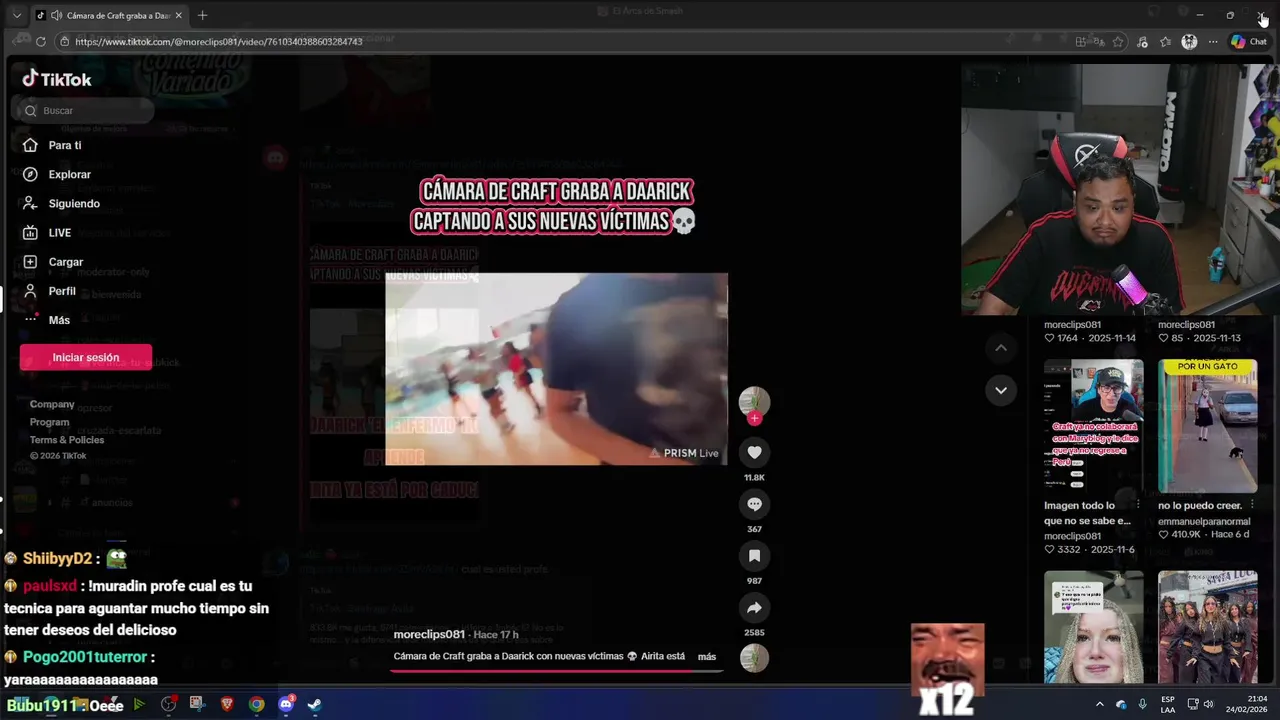1280x720 pixels.
Task: Click the browser address bar URL
Action: 219,42
